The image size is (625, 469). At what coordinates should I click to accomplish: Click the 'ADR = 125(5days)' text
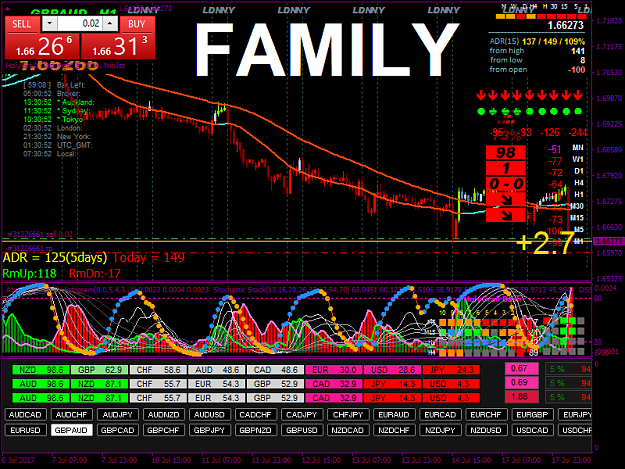click(x=55, y=258)
